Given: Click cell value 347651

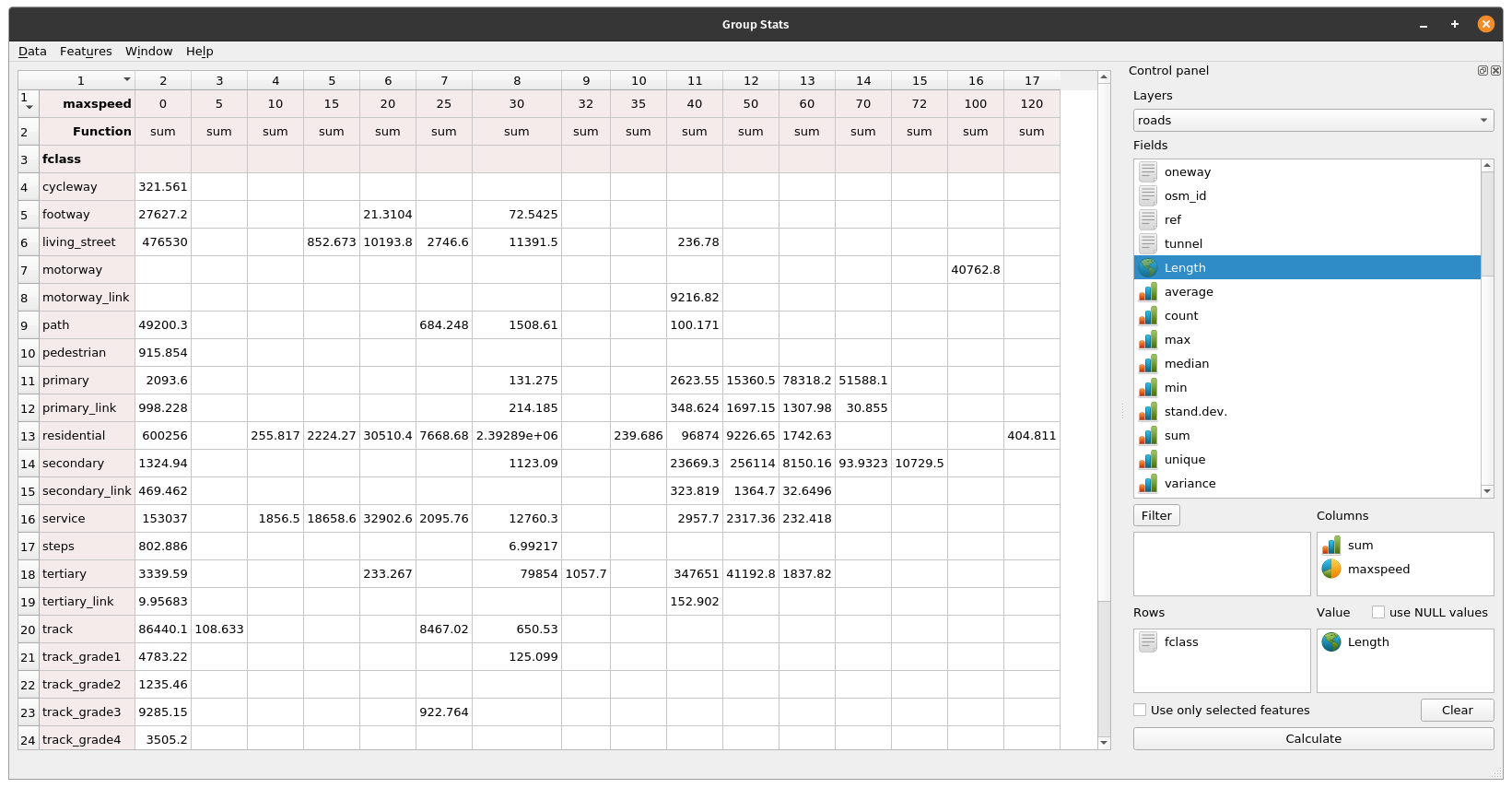Looking at the screenshot, I should tap(695, 573).
